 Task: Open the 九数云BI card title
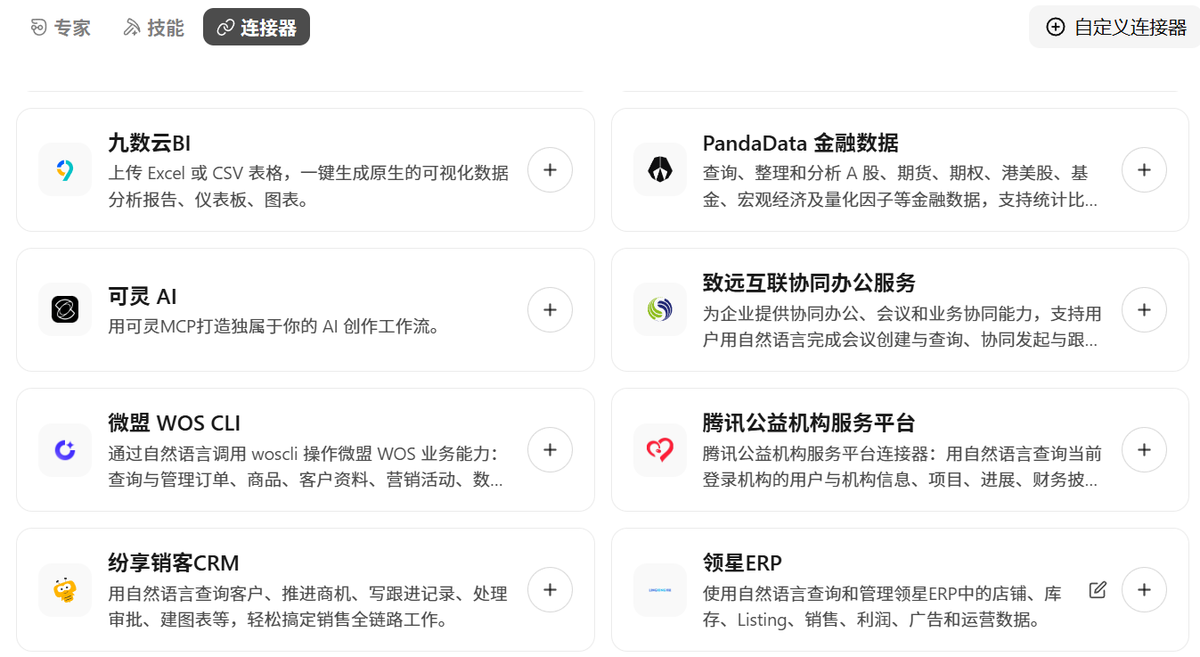[x=149, y=143]
